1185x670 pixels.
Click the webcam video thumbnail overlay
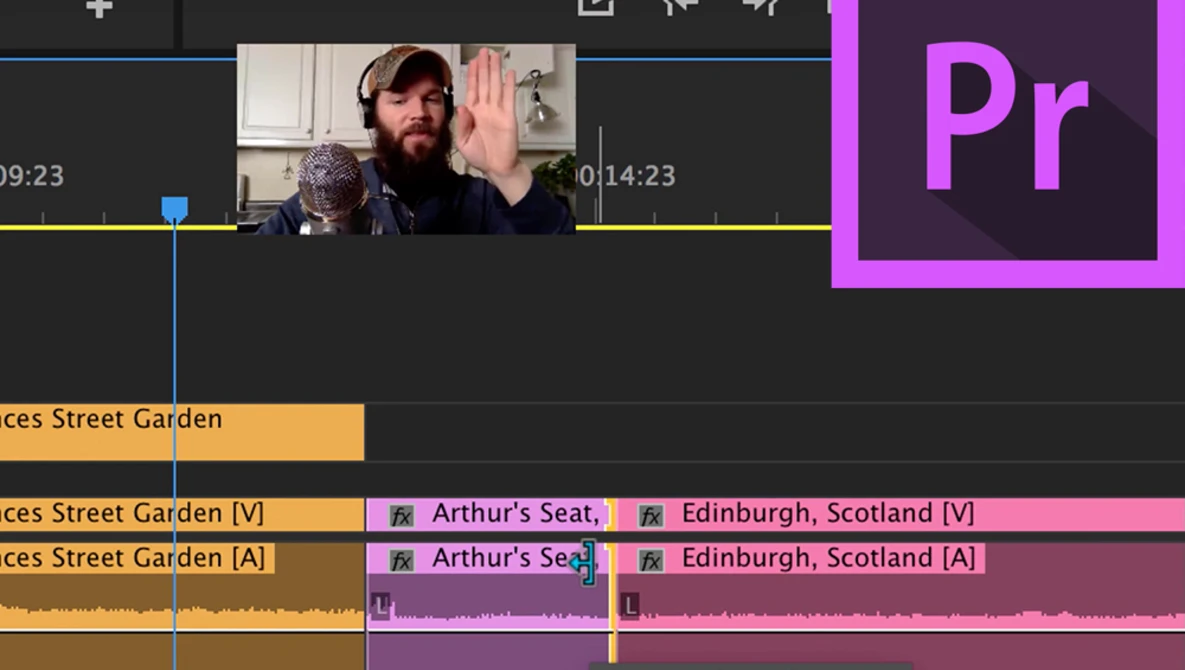pyautogui.click(x=406, y=139)
